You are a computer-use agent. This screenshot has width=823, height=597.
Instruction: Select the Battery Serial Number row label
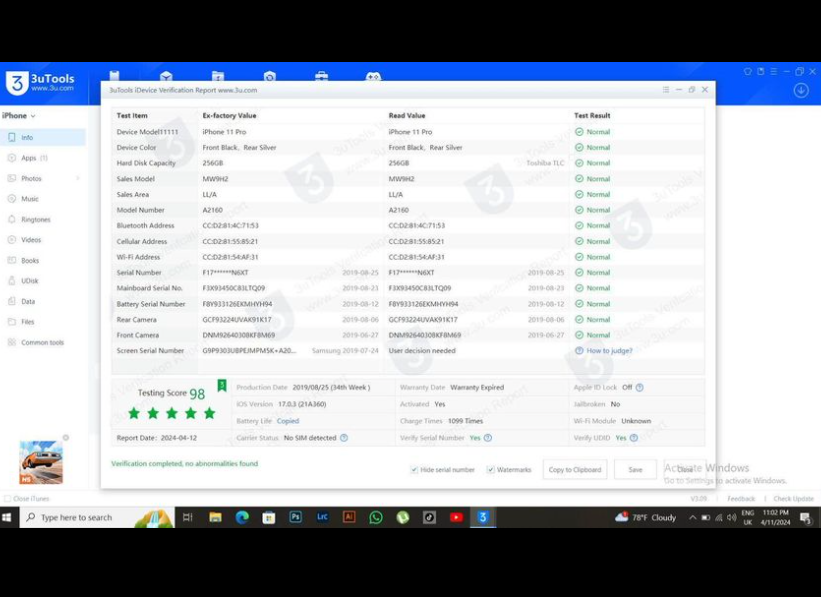(x=151, y=304)
